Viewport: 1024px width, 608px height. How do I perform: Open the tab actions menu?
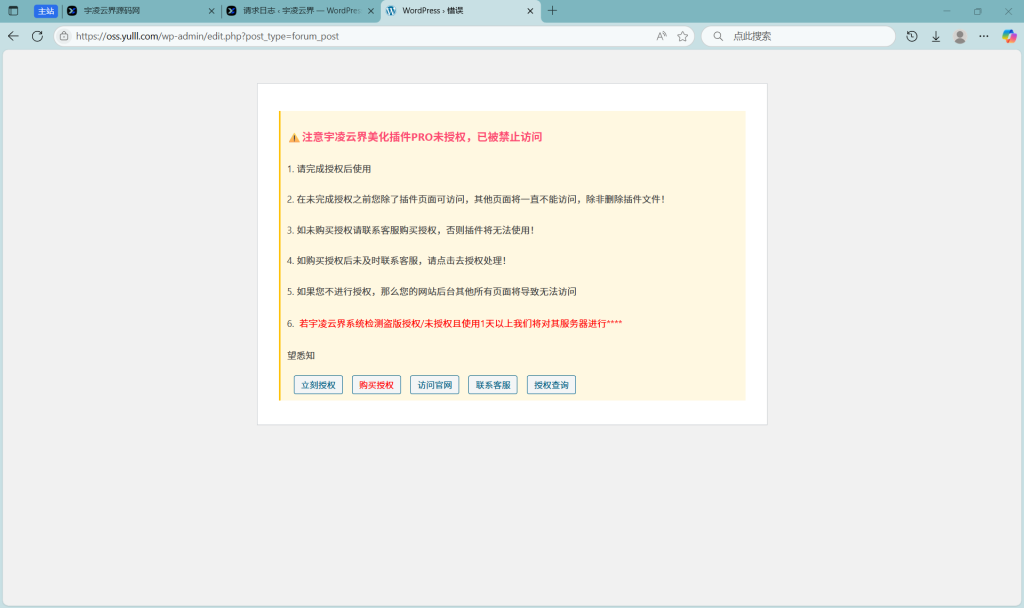(x=12, y=11)
